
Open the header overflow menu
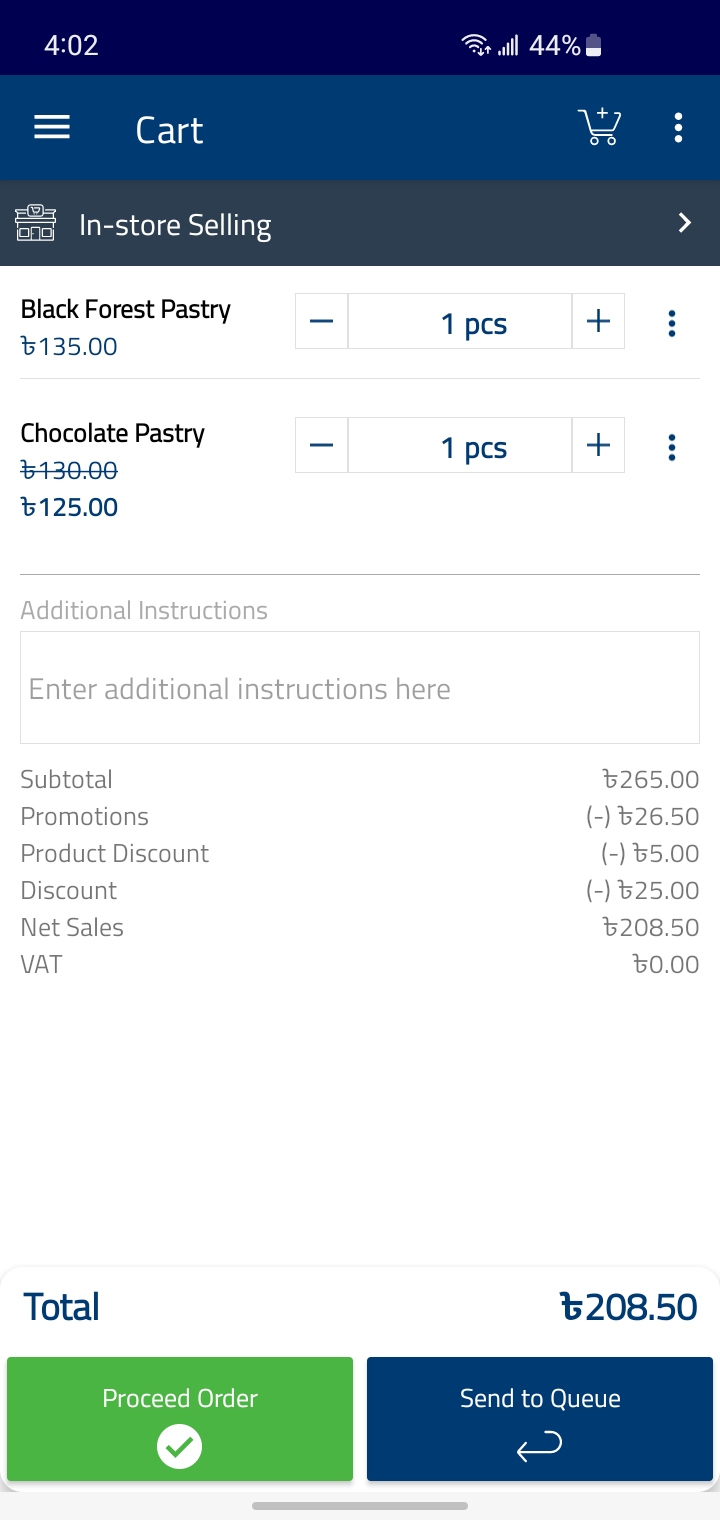click(x=678, y=128)
